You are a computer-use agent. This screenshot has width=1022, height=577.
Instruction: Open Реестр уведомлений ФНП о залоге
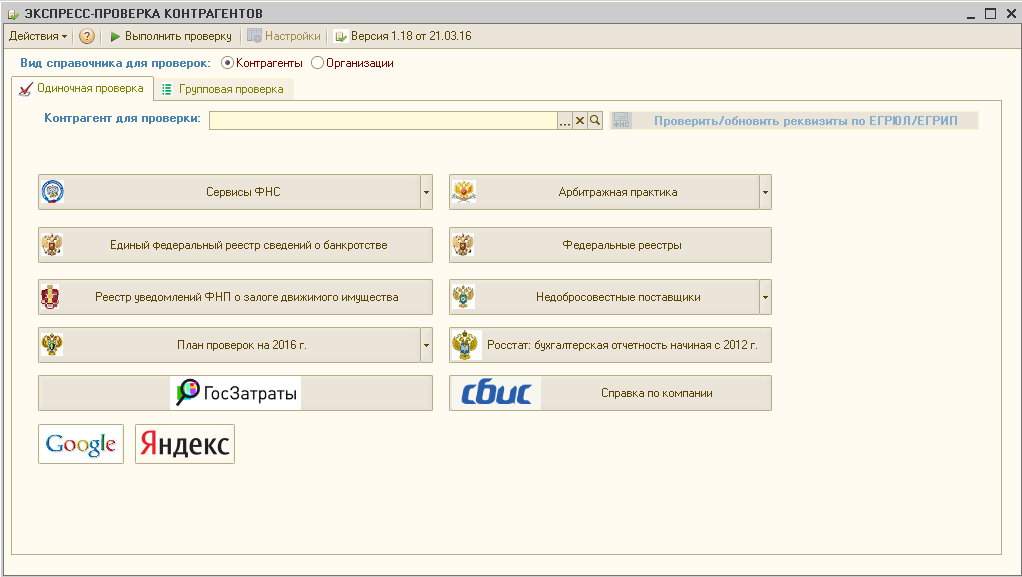(235, 297)
